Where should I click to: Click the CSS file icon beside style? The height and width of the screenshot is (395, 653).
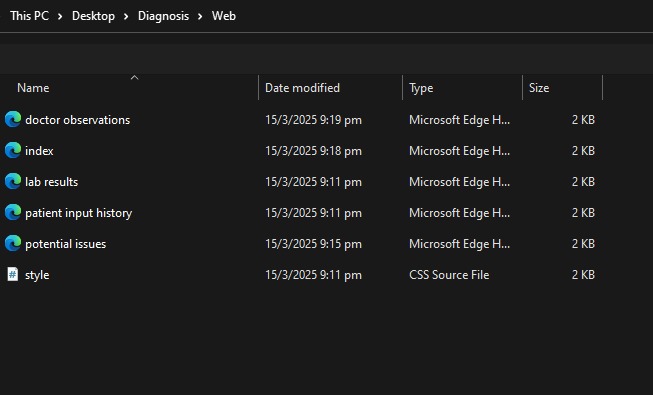(x=13, y=275)
